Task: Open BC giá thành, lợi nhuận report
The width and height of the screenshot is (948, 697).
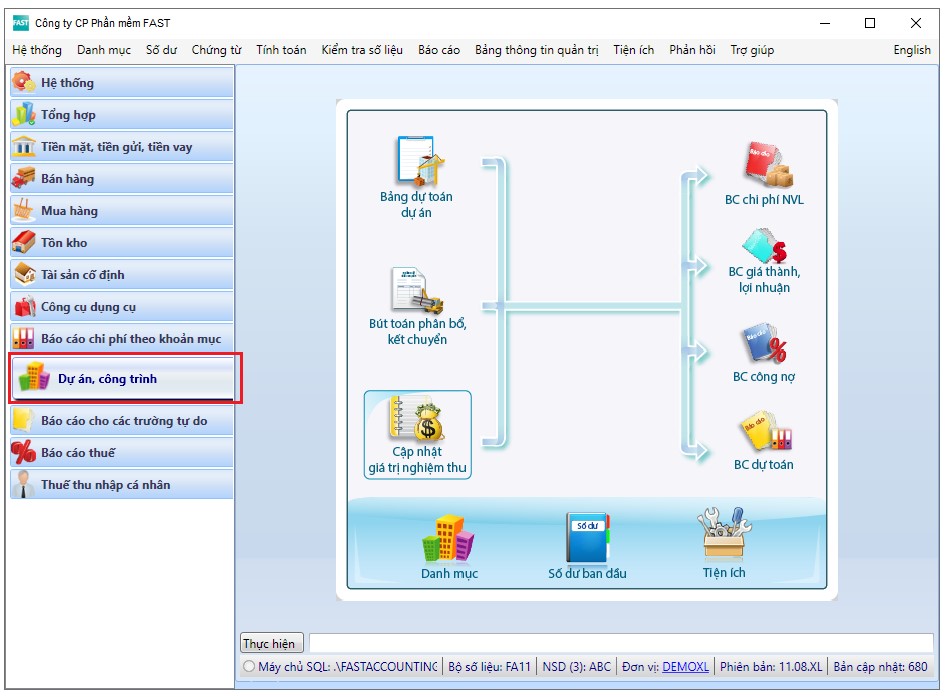Action: coord(765,246)
